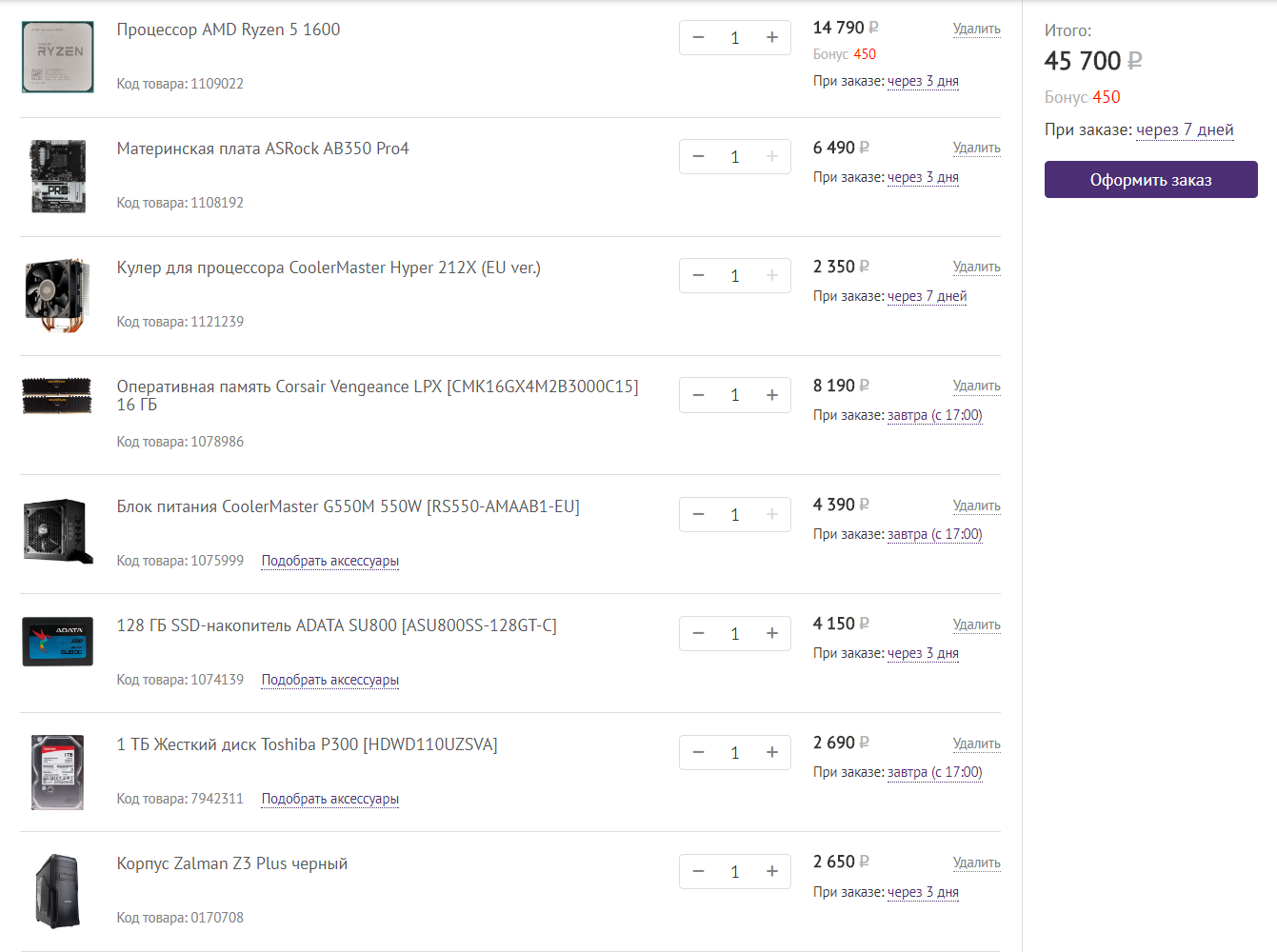The image size is (1277, 952).
Task: Decrease quantity of CoolerMaster Hyper 212X cooler
Action: pos(699,275)
